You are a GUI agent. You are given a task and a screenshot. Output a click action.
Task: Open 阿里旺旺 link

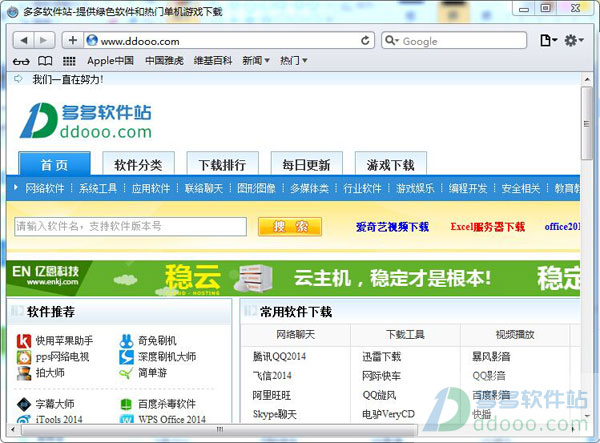pos(272,395)
